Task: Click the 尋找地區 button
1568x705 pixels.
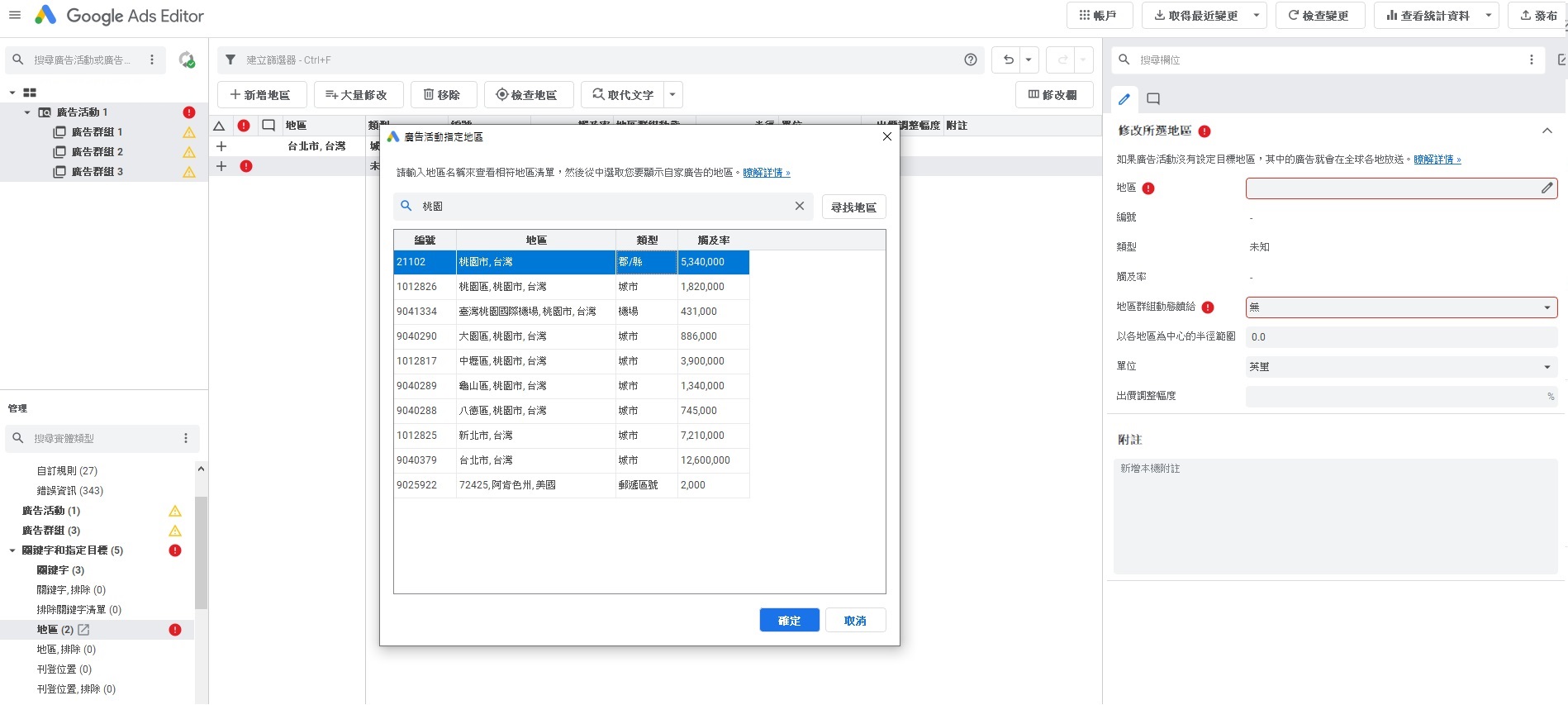Action: click(x=853, y=207)
